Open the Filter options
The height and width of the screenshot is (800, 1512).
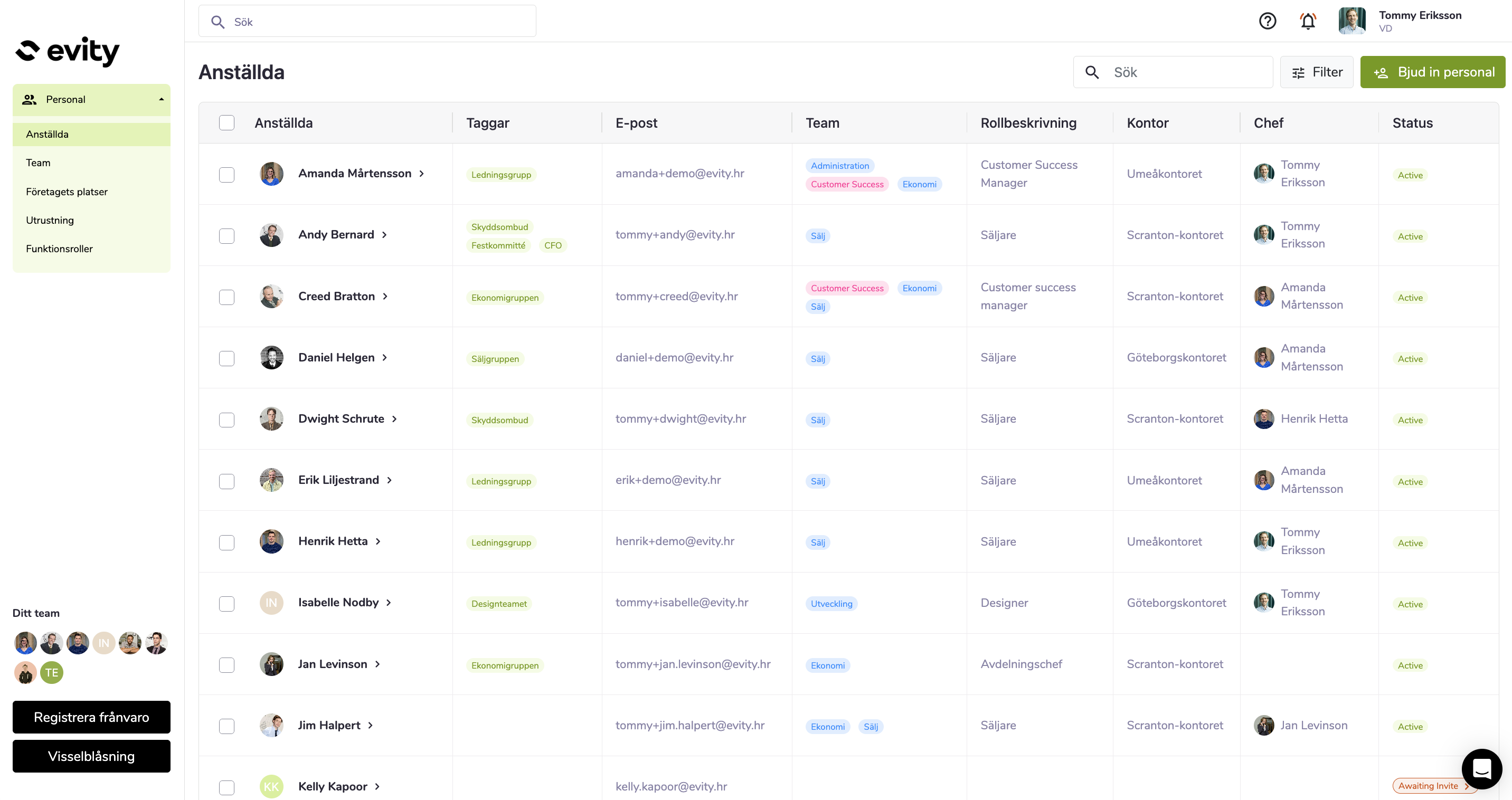click(x=1317, y=72)
